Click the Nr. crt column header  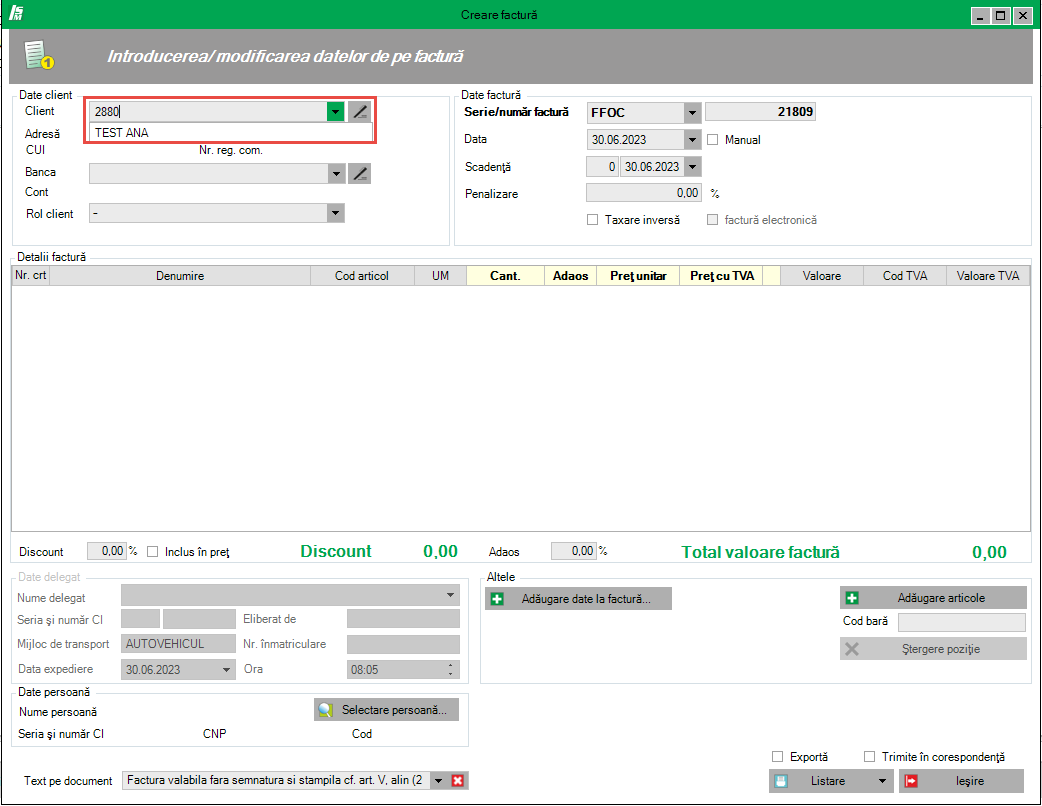pyautogui.click(x=31, y=276)
